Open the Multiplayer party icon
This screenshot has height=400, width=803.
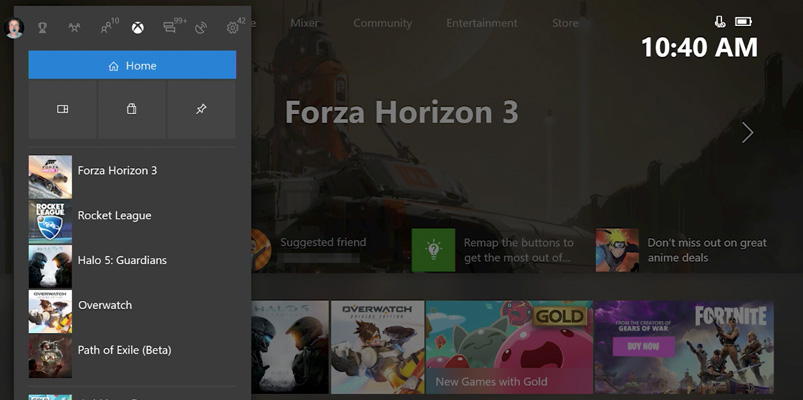tap(74, 28)
